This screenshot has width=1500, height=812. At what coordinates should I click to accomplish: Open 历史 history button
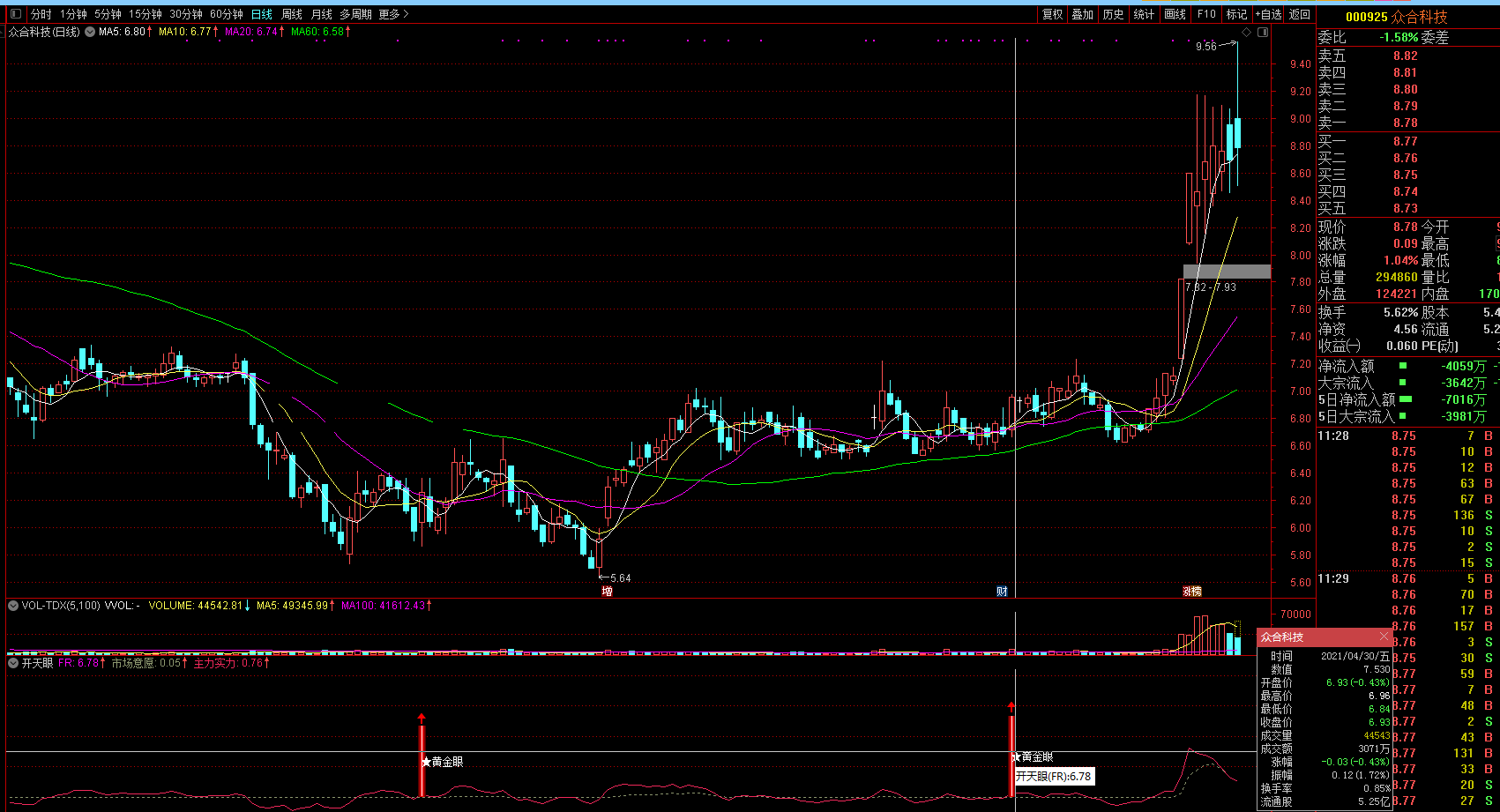[x=1114, y=14]
